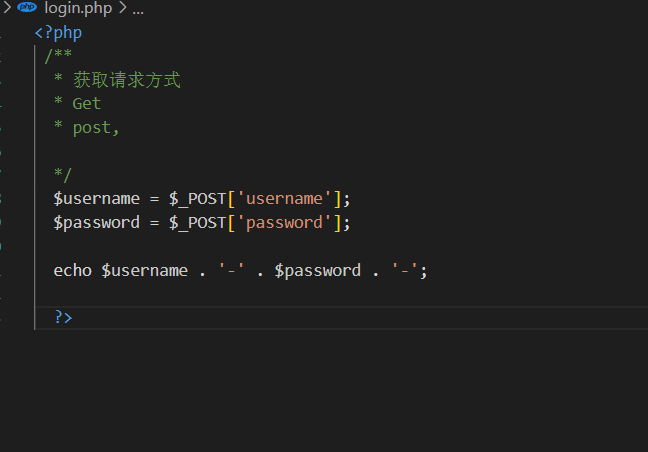Click the 'username' string in $_POST
The width and height of the screenshot is (648, 452).
(285, 198)
